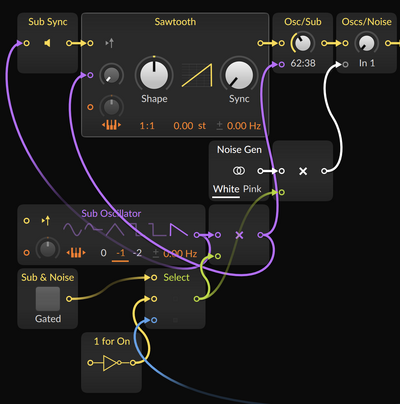The image size is (400, 404).
Task: Click the speaker icon in Sub Sync
Action: (47, 43)
